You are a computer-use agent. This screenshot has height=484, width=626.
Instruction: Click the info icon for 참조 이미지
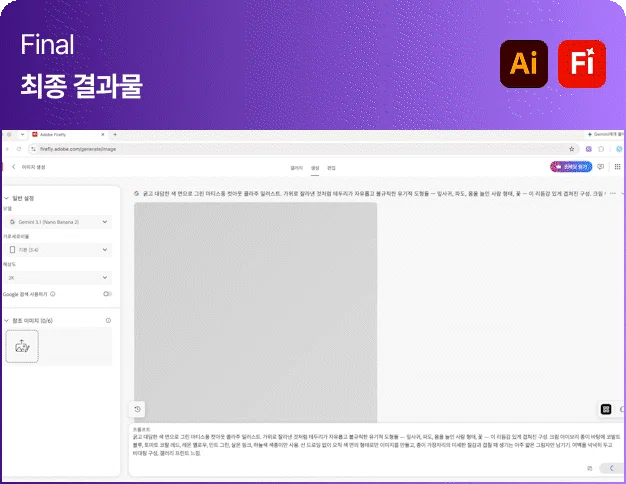[108, 321]
